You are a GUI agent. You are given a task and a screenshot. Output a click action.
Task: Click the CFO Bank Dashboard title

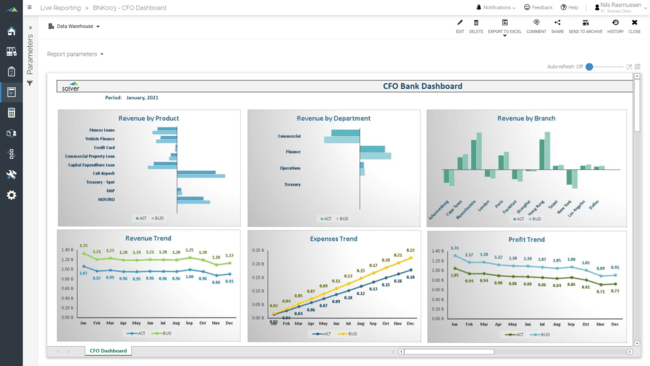click(422, 86)
